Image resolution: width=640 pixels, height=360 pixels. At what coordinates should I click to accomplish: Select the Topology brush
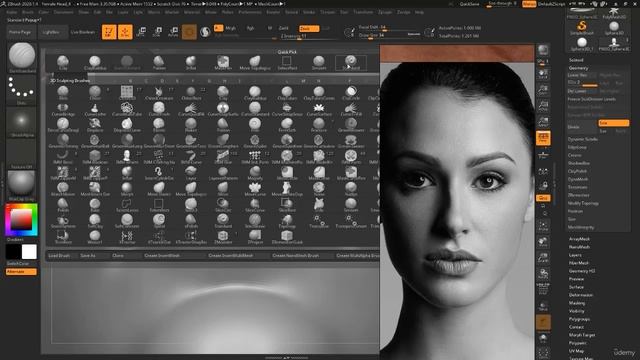tap(287, 220)
